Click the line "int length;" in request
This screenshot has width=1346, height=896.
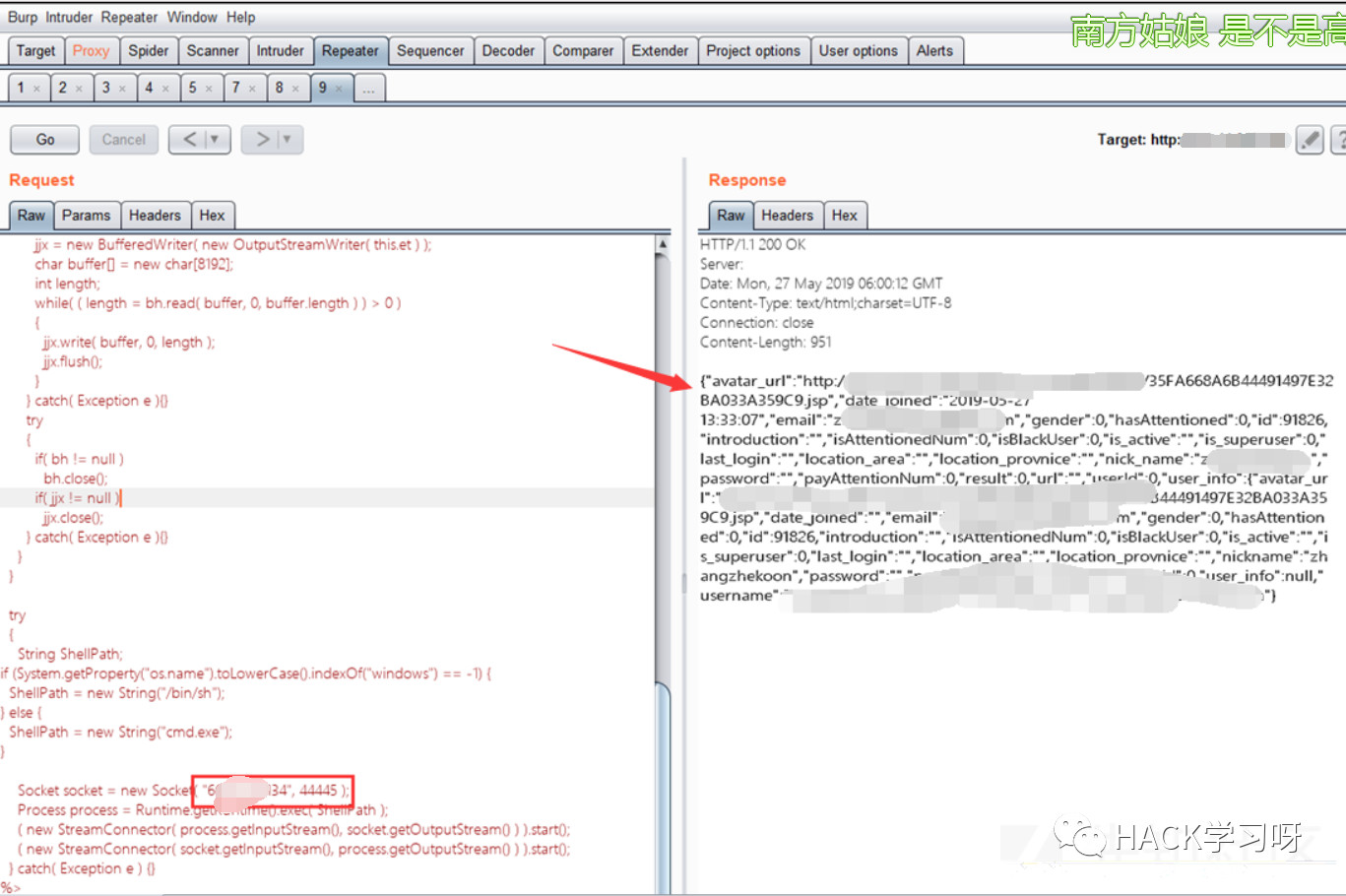[x=67, y=284]
